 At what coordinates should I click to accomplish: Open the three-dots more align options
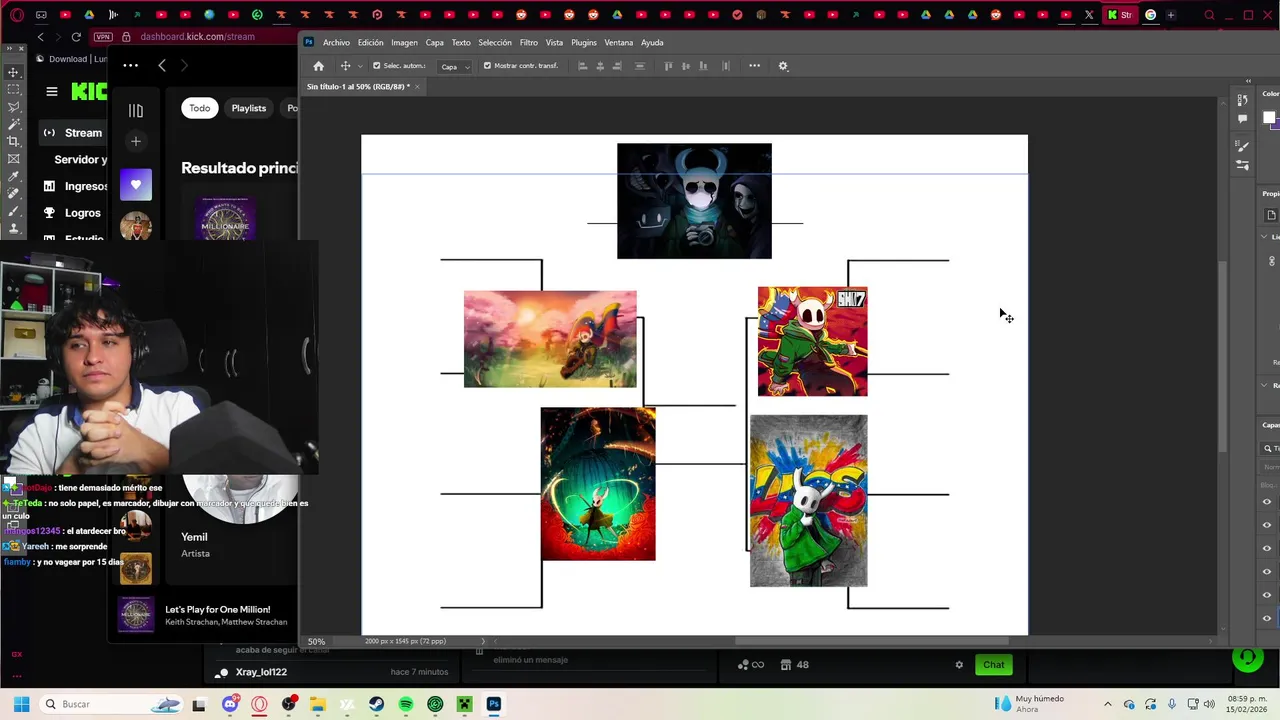click(x=754, y=66)
